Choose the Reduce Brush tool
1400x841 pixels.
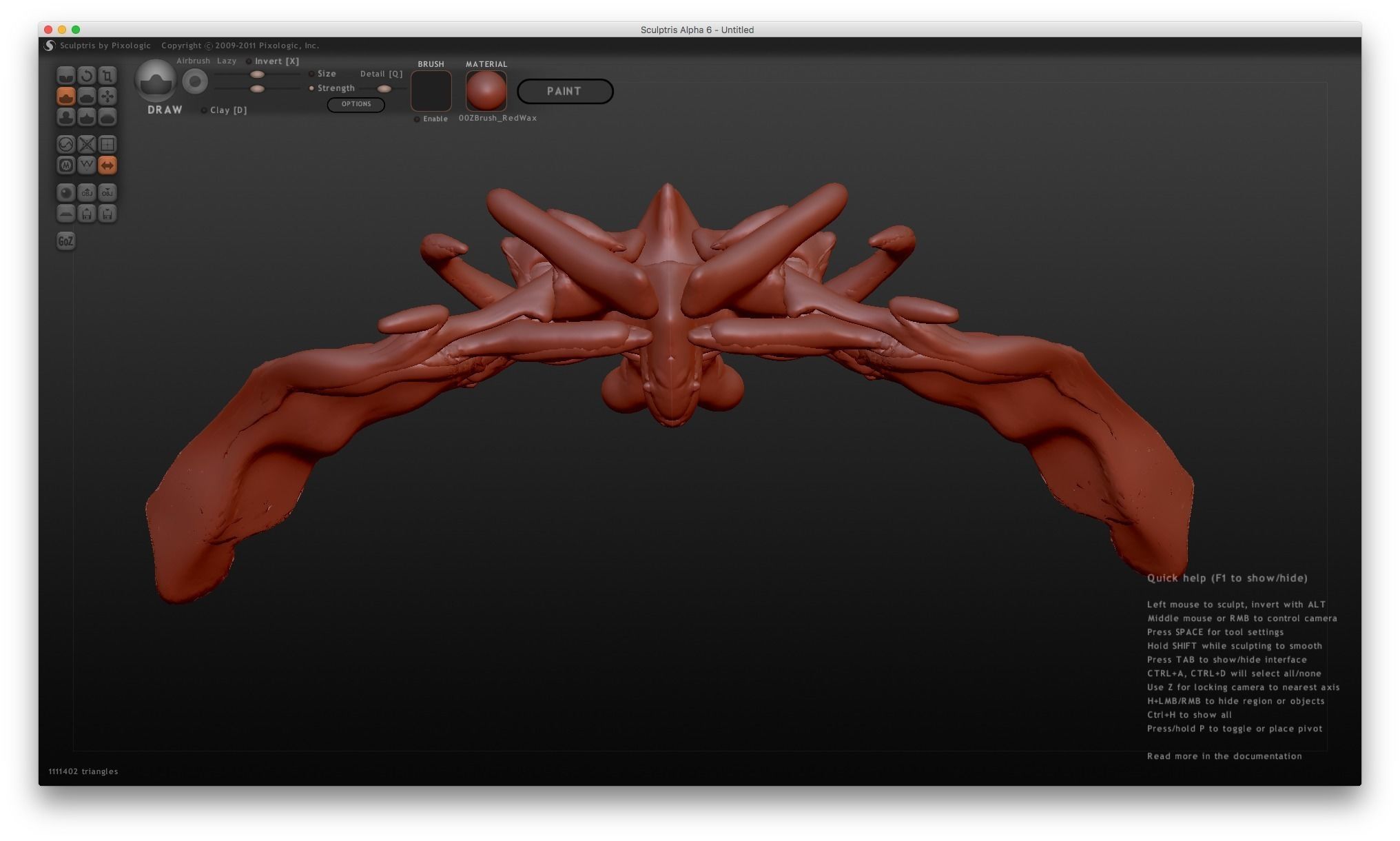click(x=65, y=144)
